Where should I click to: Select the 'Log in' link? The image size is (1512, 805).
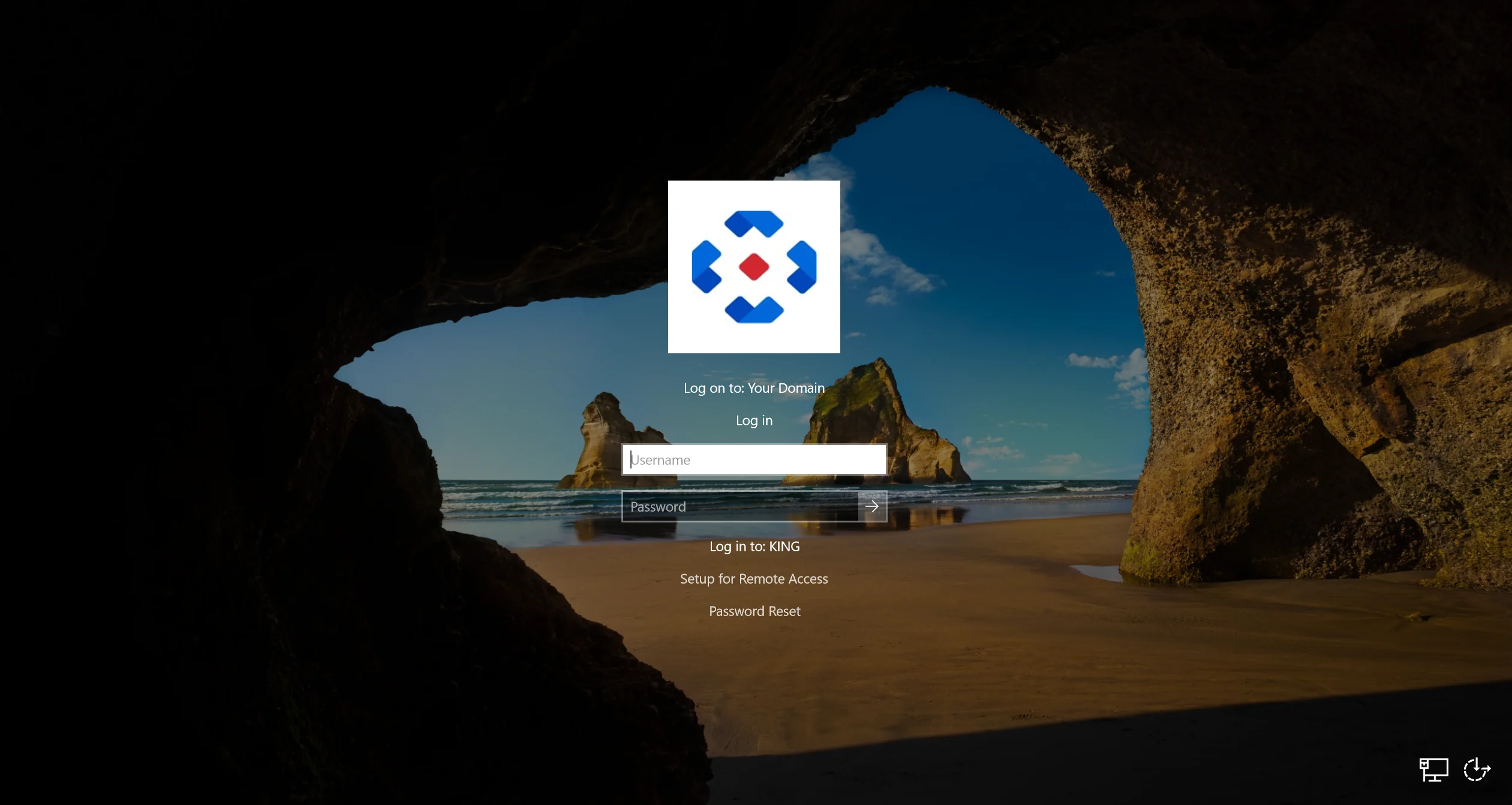point(754,420)
